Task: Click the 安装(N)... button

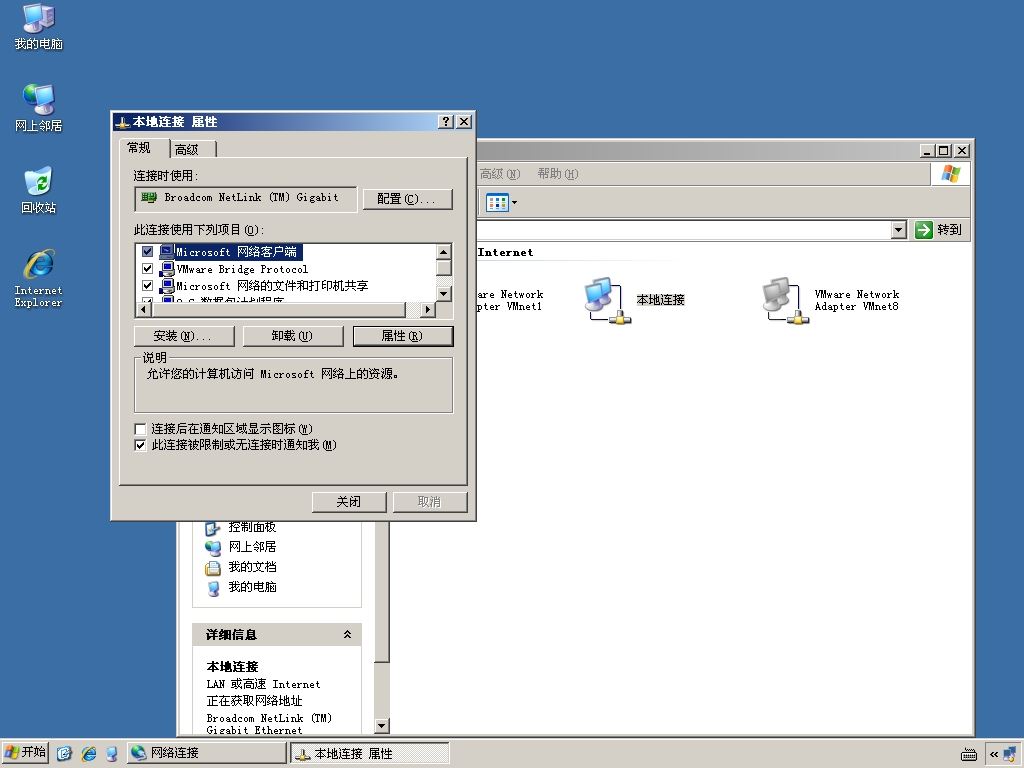Action: 184,336
